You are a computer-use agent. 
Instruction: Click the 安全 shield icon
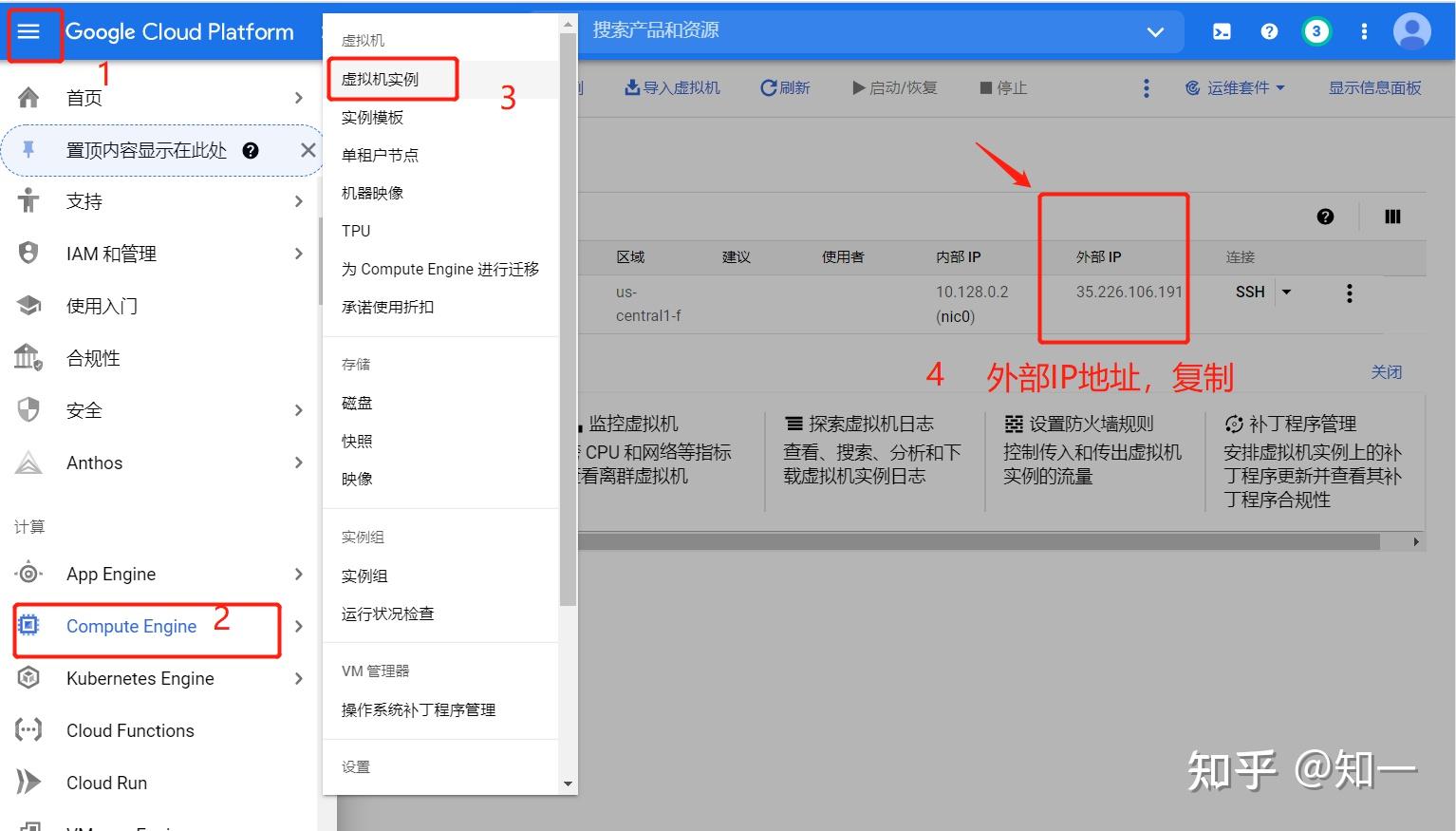tap(28, 410)
